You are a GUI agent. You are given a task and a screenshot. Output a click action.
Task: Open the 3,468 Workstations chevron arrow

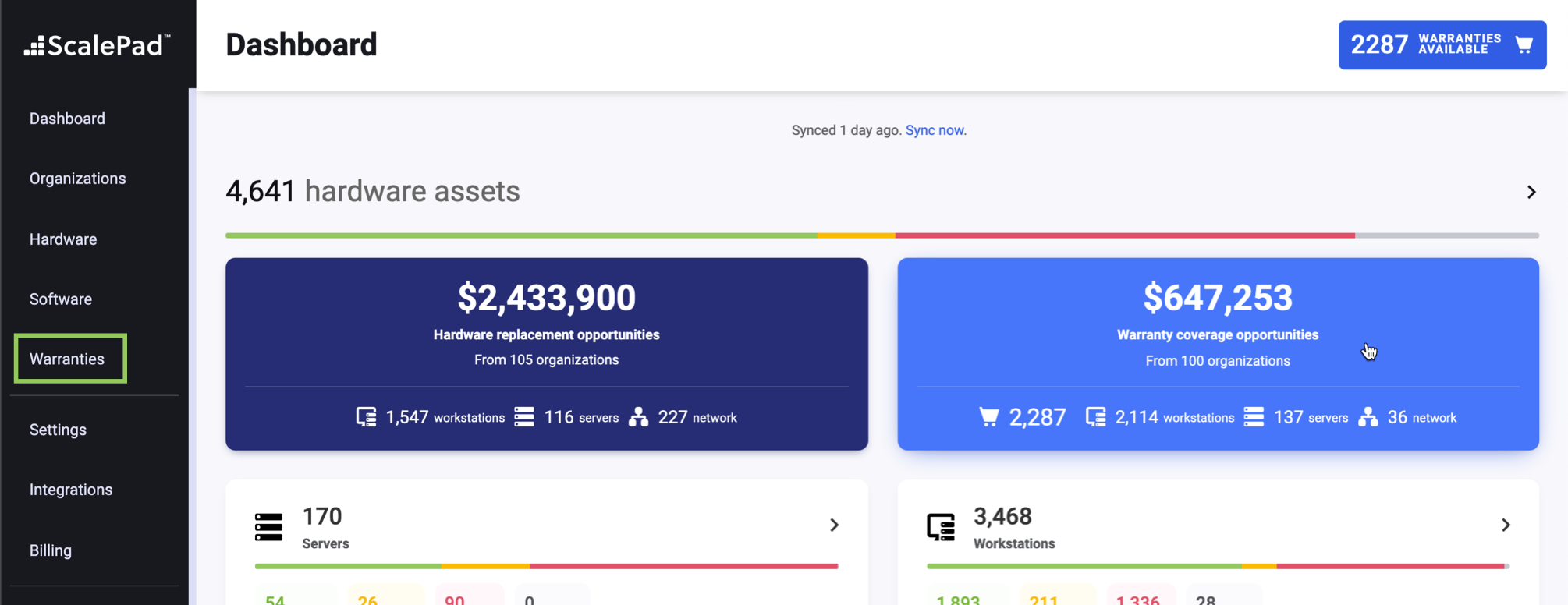coord(1506,525)
